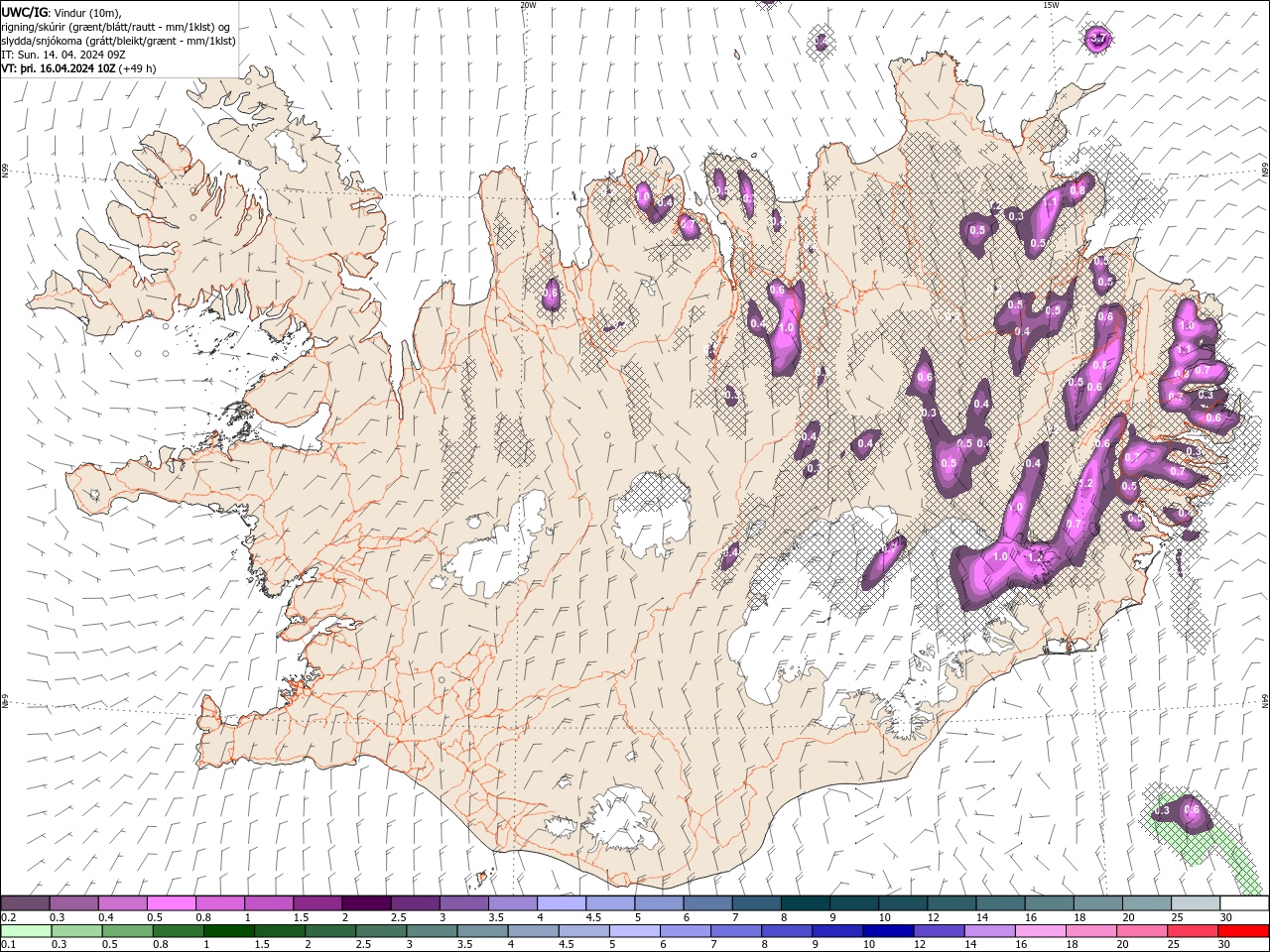The image size is (1270, 952).
Task: Click the bright pink 0.5 swatch, top legend row
Action: pos(171,903)
